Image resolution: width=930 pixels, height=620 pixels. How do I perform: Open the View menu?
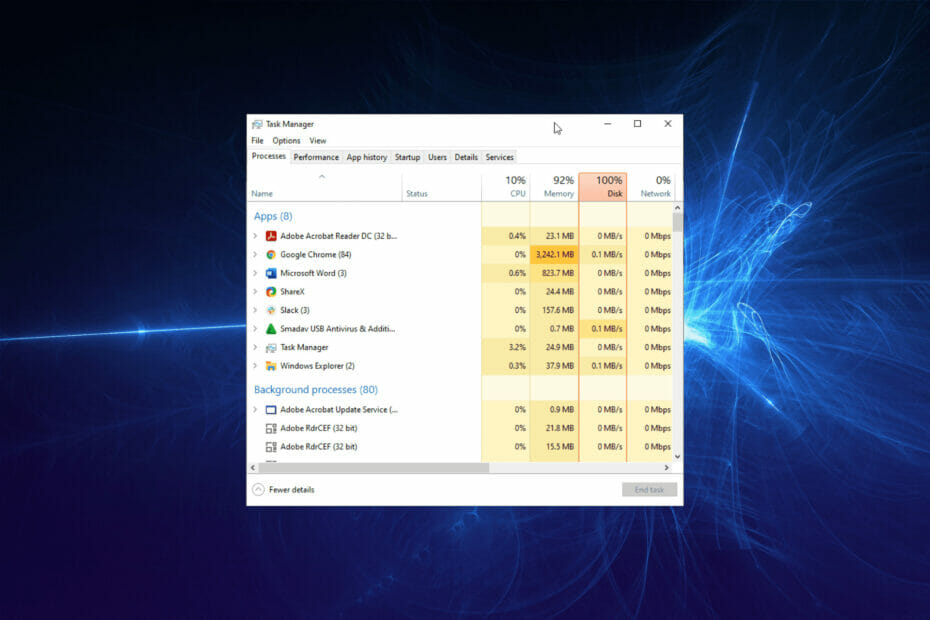click(318, 141)
